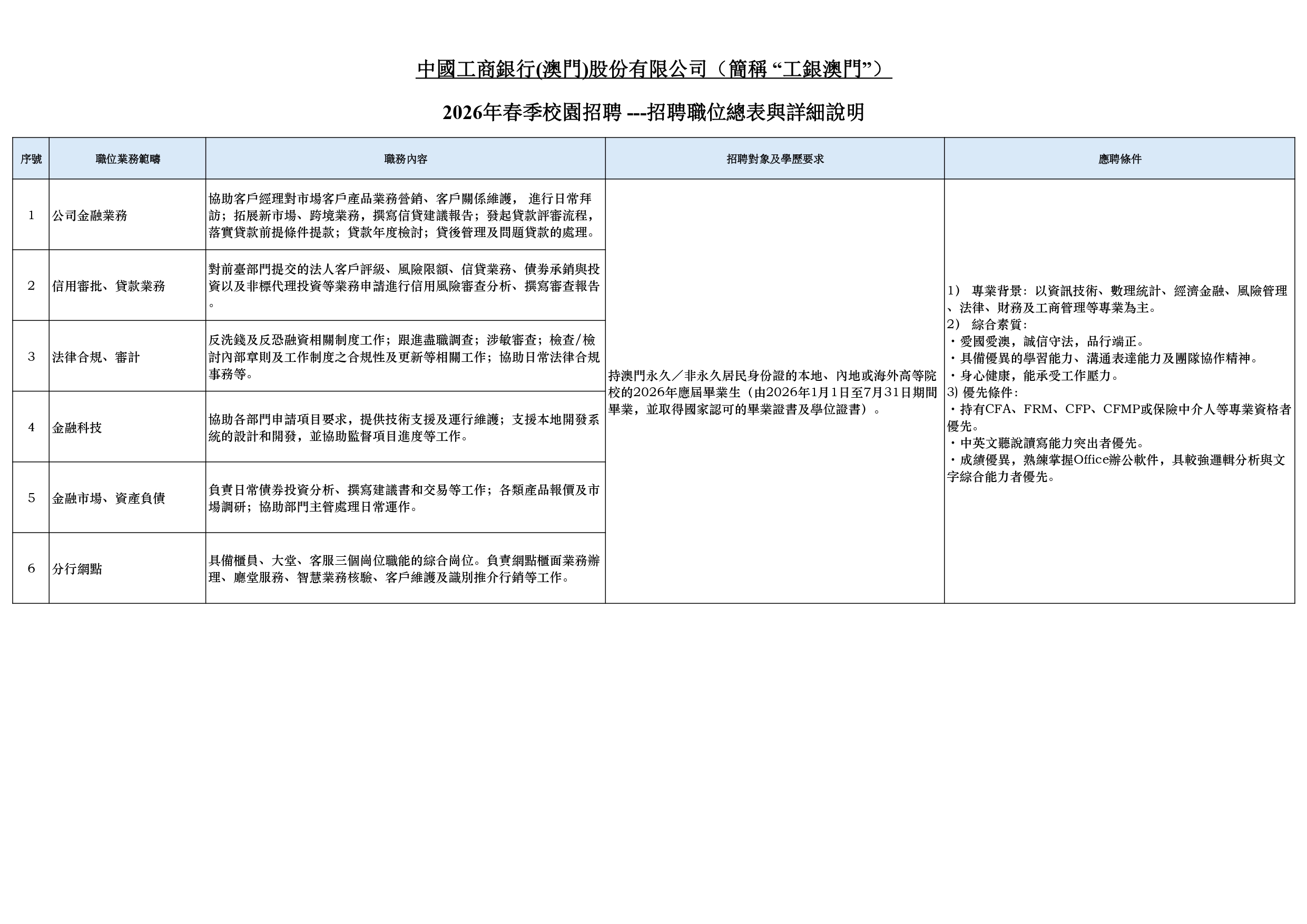The width and height of the screenshot is (1307, 924).
Task: Click the 持有CFA、FRM、CFP priority condition line
Action: 1118,409
